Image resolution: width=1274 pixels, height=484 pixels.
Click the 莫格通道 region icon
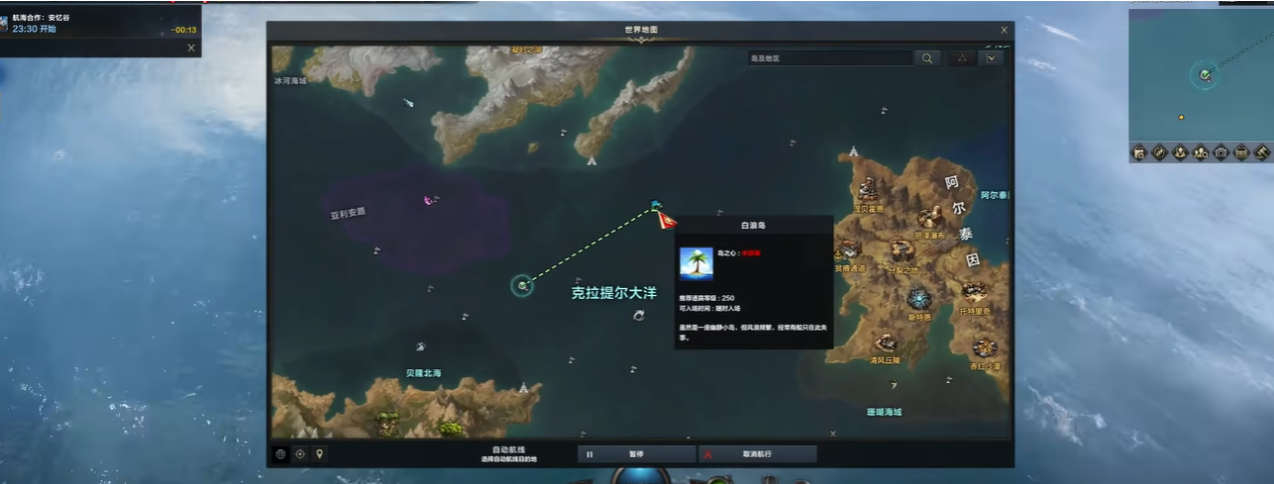pyautogui.click(x=850, y=249)
